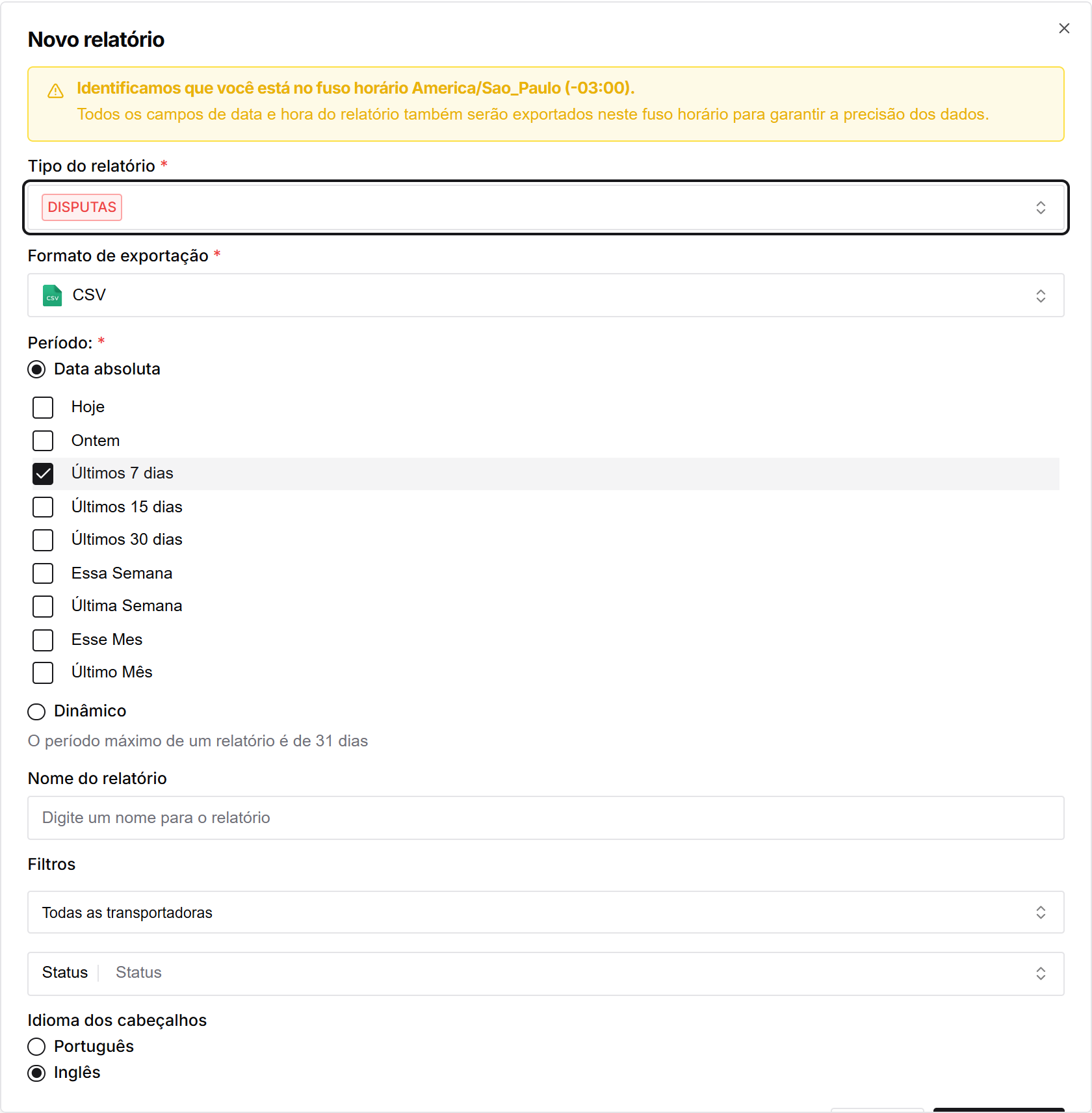Click the Tipo do relatório label
The image size is (1092, 1113).
(x=92, y=166)
